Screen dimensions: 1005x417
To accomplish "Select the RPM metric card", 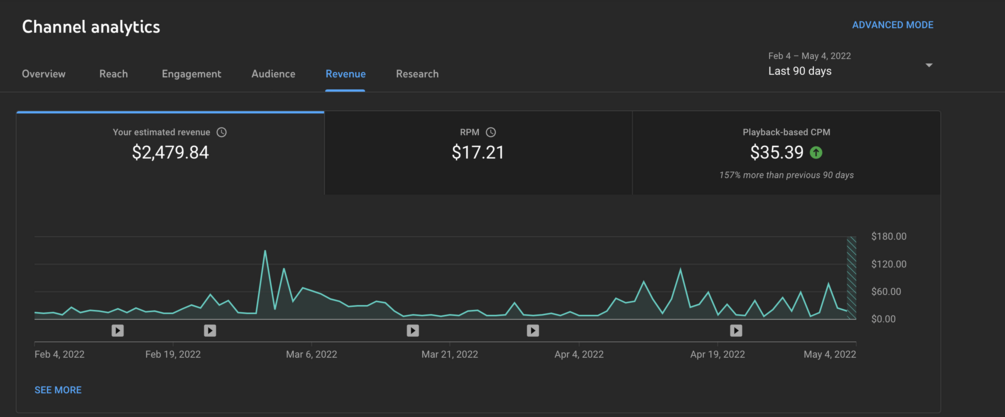I will (x=478, y=153).
